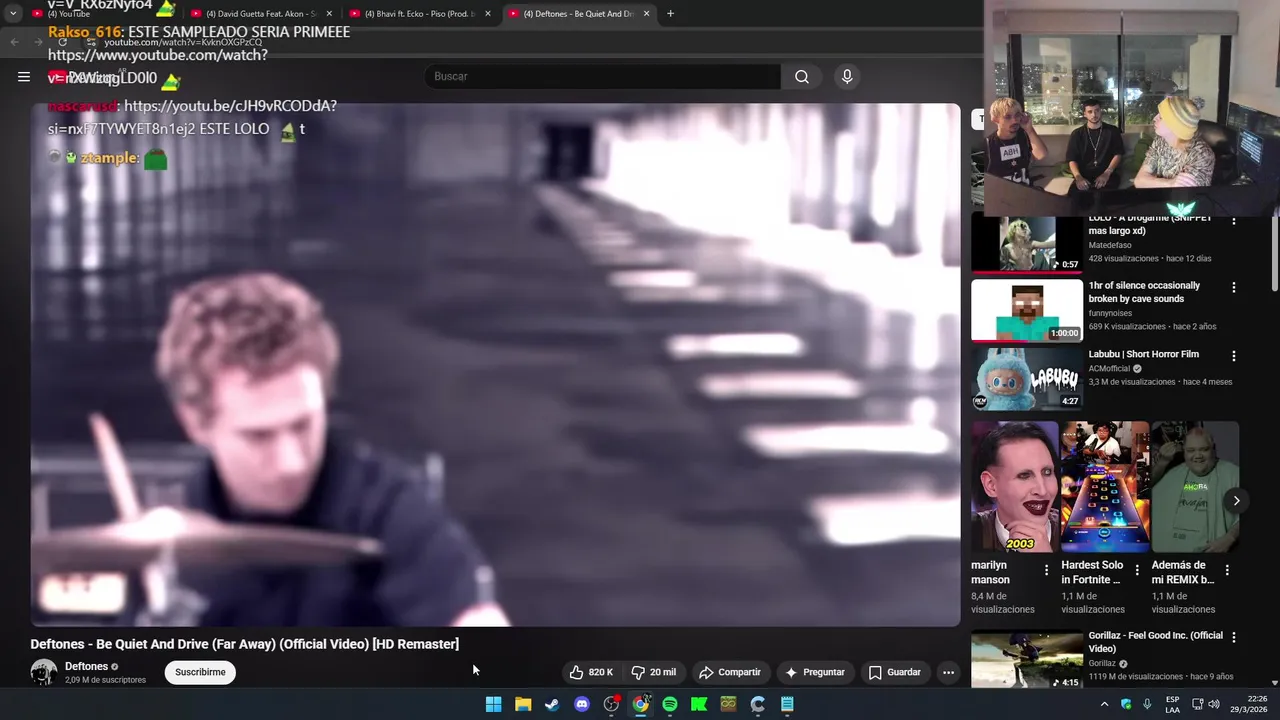Show hidden system tray icons chevron
The width and height of the screenshot is (1280, 720).
pos(1105,704)
